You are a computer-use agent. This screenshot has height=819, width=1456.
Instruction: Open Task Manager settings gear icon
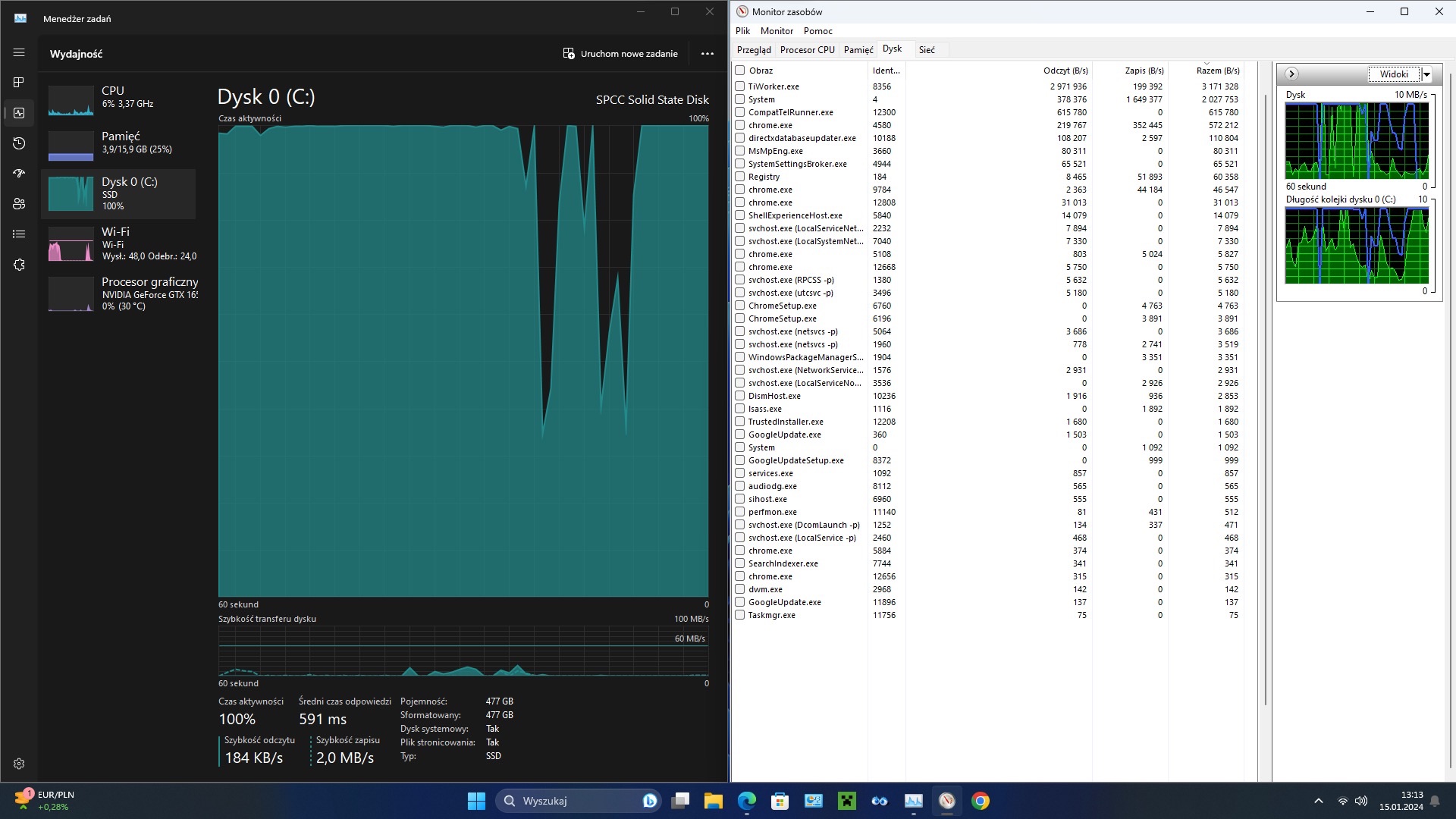click(x=19, y=764)
